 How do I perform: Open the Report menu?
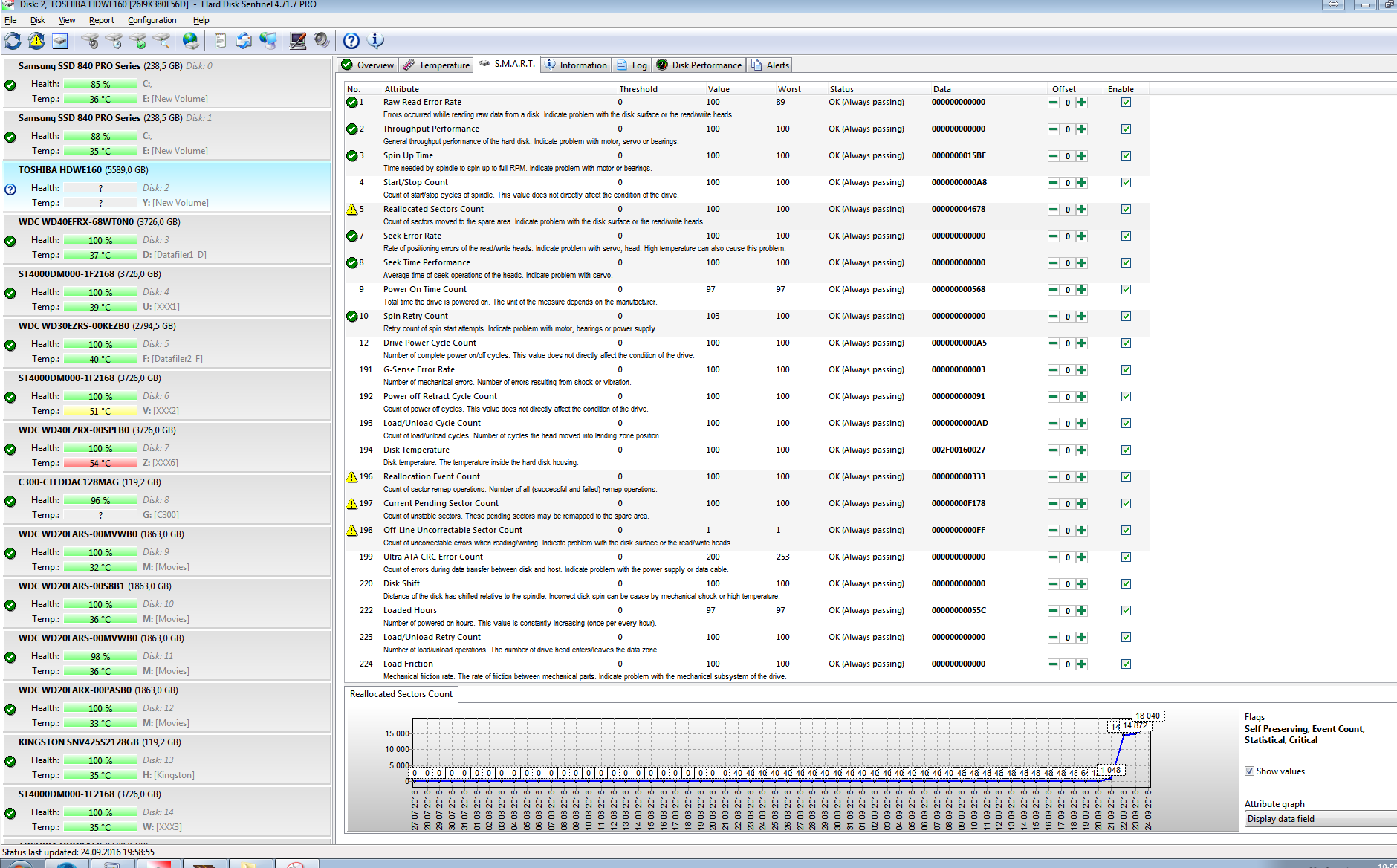[x=102, y=20]
